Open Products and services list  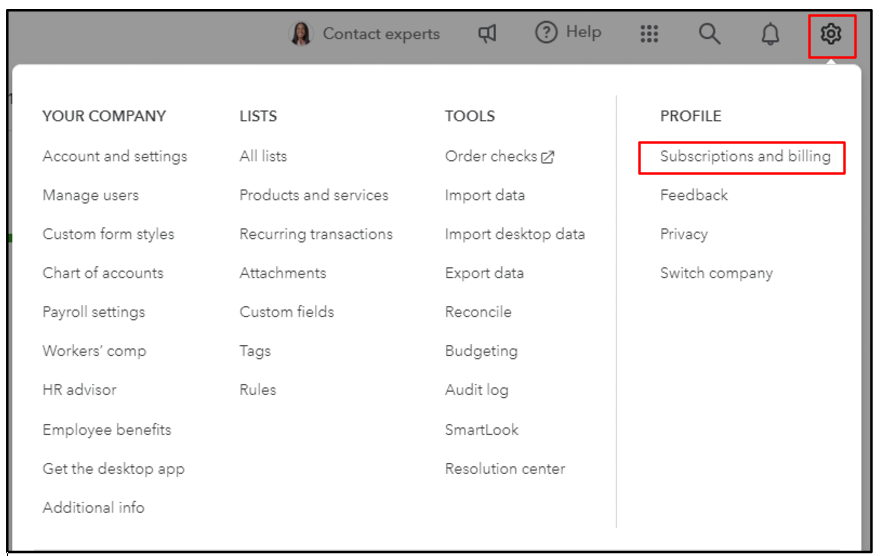coord(314,195)
